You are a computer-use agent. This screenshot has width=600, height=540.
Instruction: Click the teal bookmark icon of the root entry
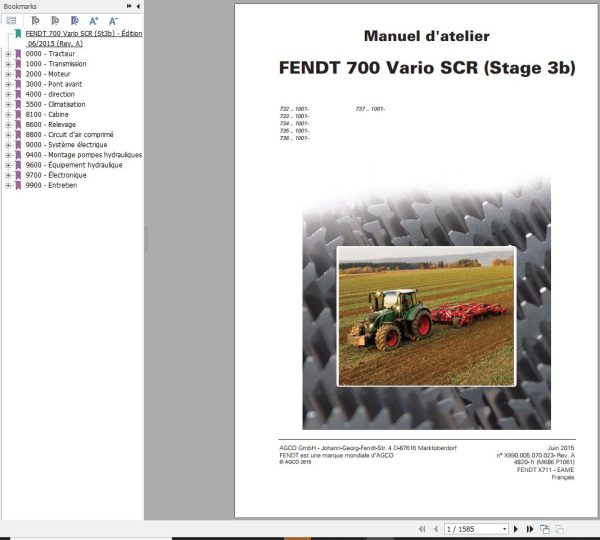[x=18, y=34]
